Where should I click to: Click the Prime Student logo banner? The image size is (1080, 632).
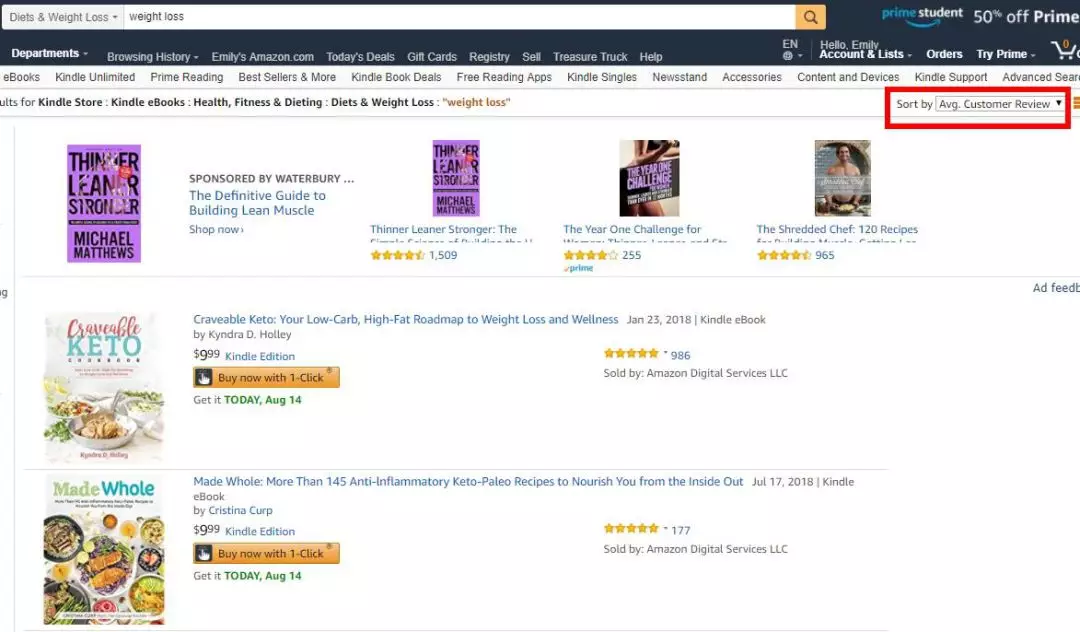[x=922, y=15]
